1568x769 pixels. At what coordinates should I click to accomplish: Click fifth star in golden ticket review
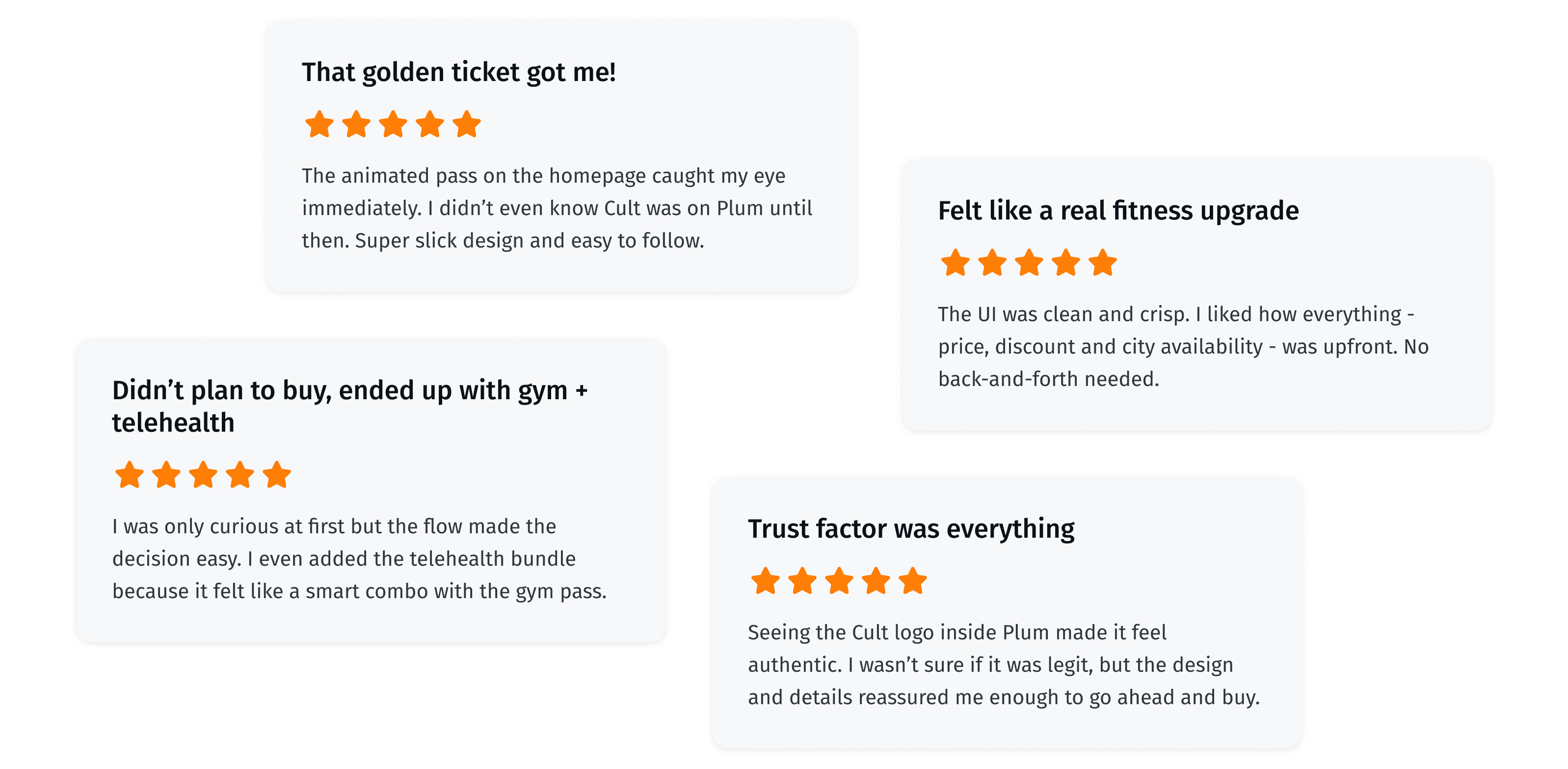point(467,124)
